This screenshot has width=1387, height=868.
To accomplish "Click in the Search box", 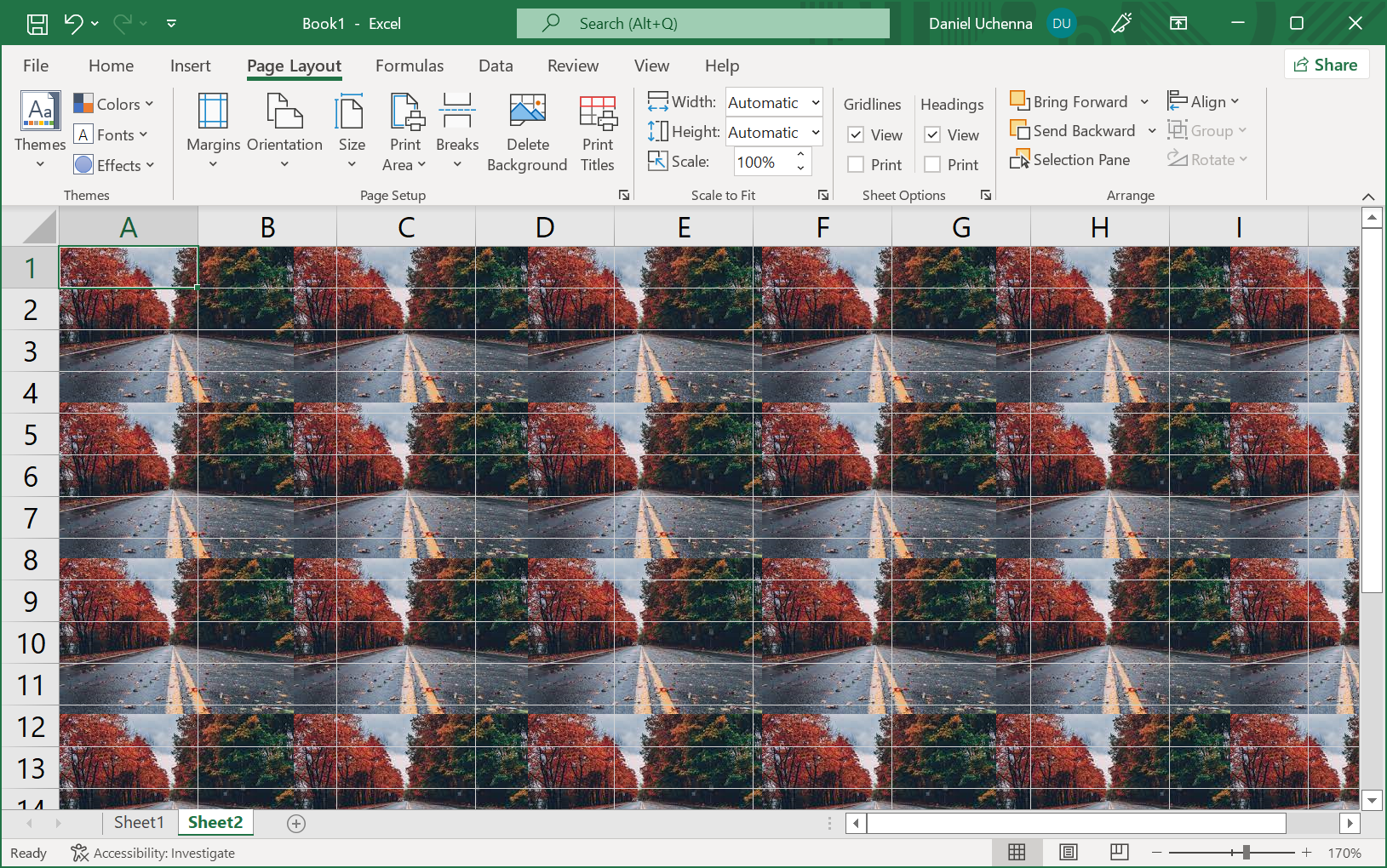I will 702,24.
